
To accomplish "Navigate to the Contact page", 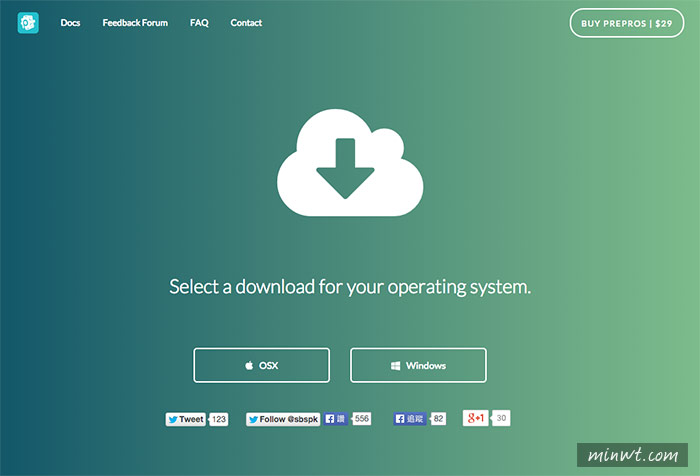I will tap(246, 22).
